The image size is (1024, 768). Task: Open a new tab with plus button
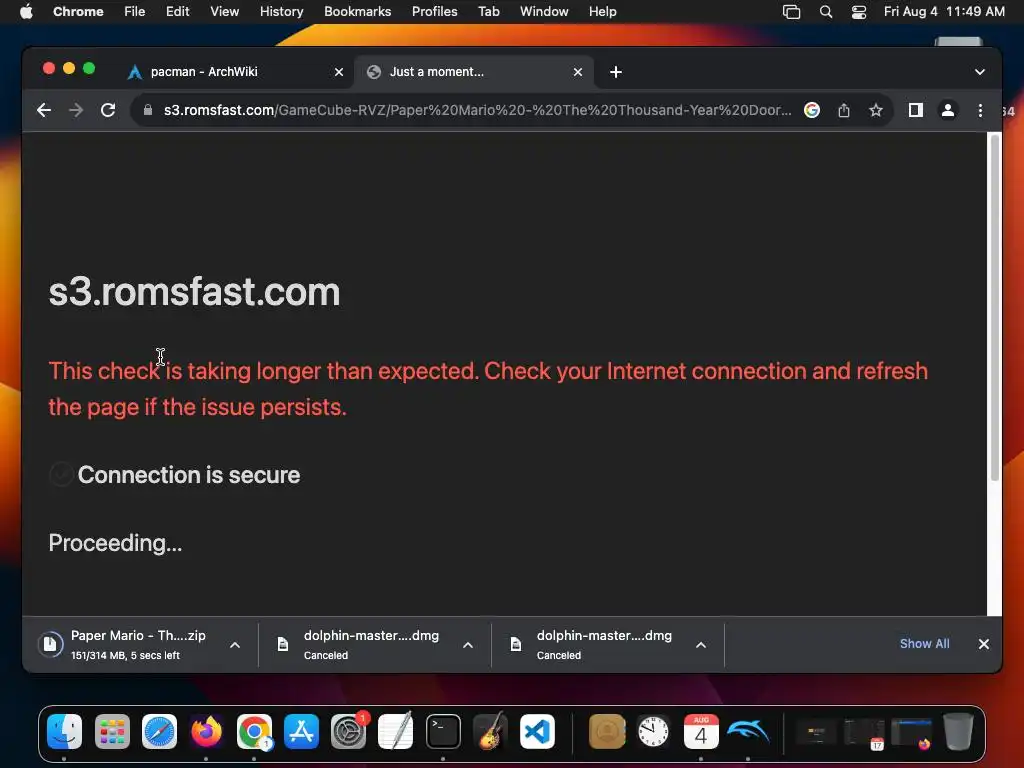pos(616,72)
